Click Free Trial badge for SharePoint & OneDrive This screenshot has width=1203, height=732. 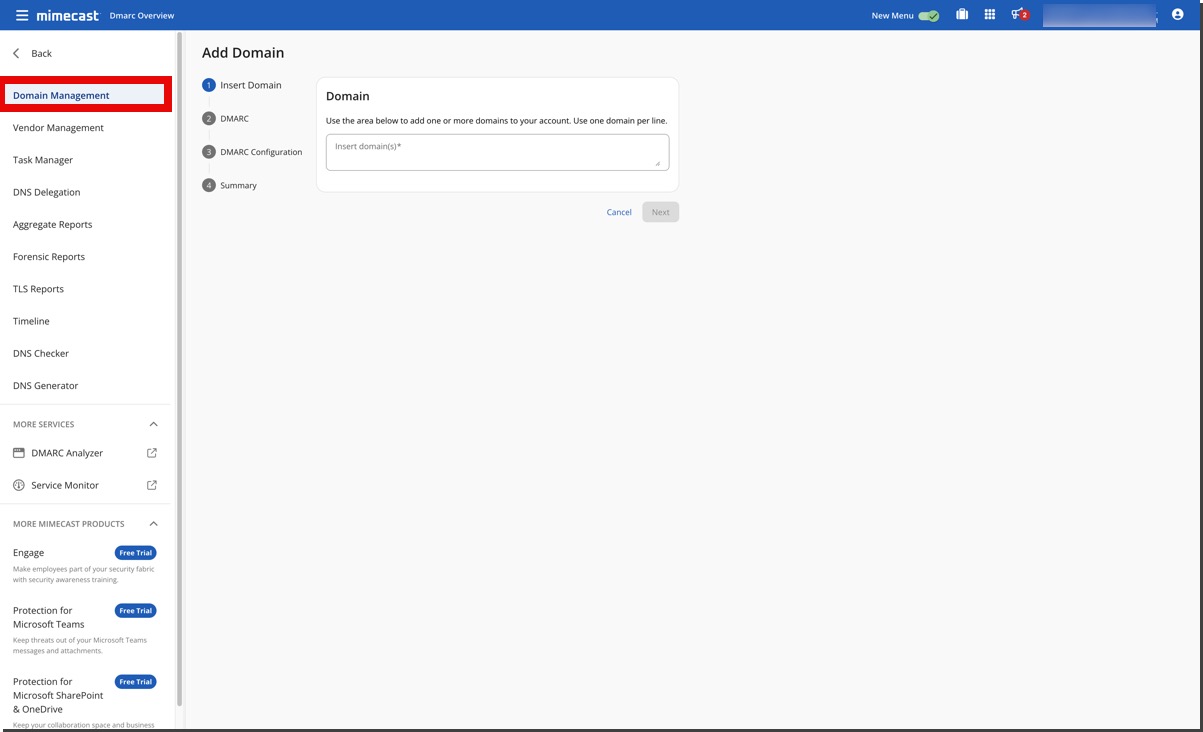(136, 682)
